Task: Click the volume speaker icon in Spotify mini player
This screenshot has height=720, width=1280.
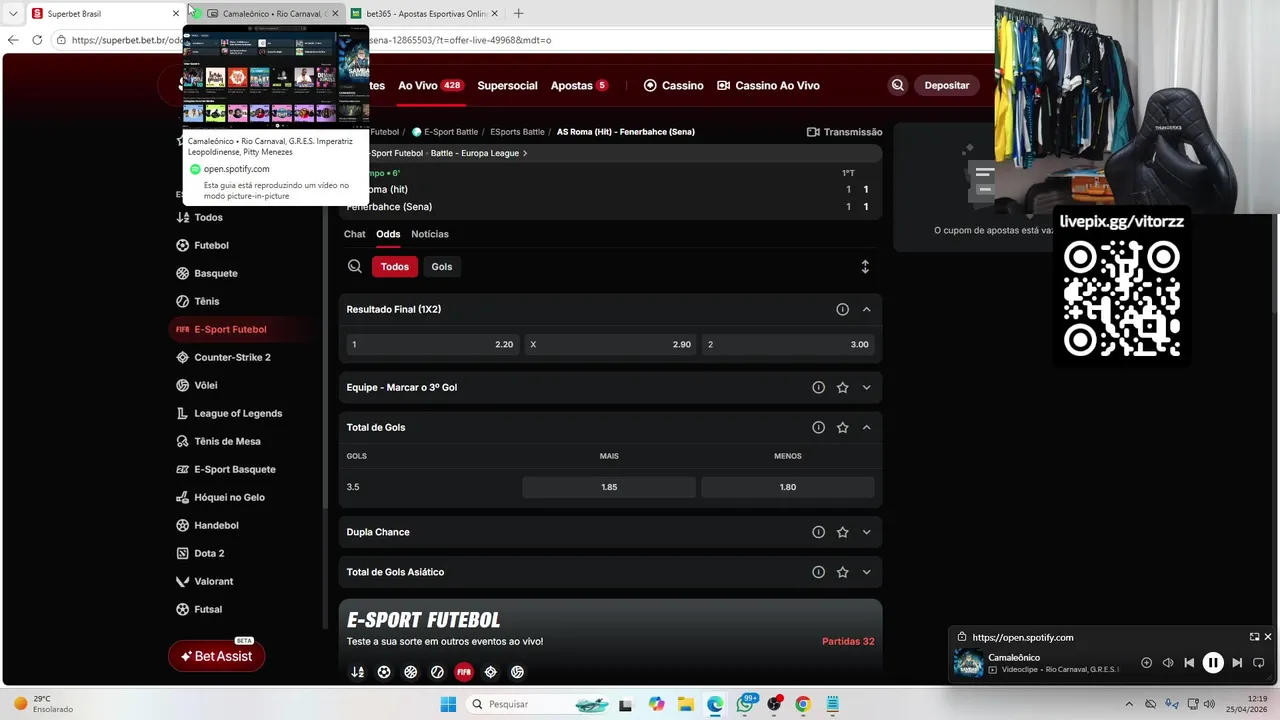Action: click(x=1168, y=663)
